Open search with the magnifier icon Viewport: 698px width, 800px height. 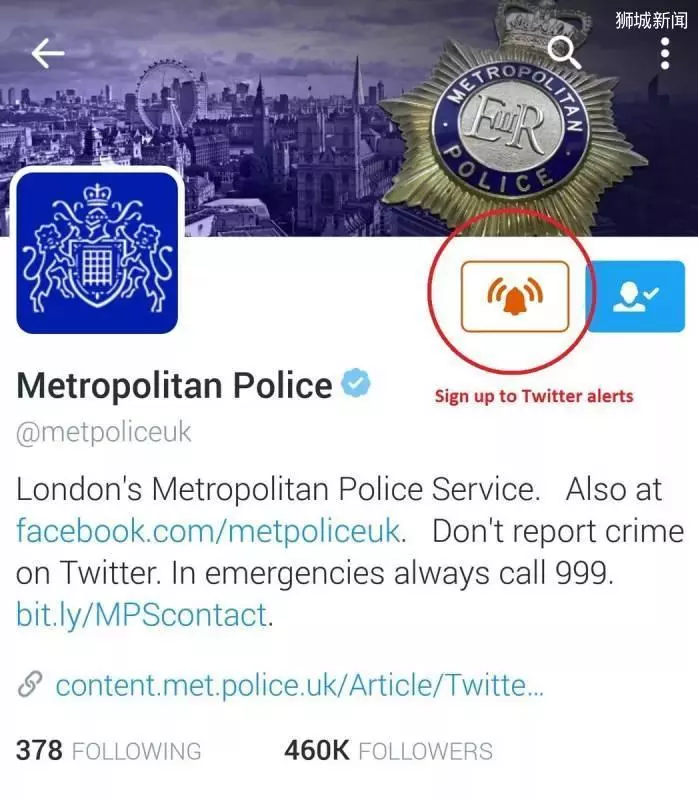point(564,53)
